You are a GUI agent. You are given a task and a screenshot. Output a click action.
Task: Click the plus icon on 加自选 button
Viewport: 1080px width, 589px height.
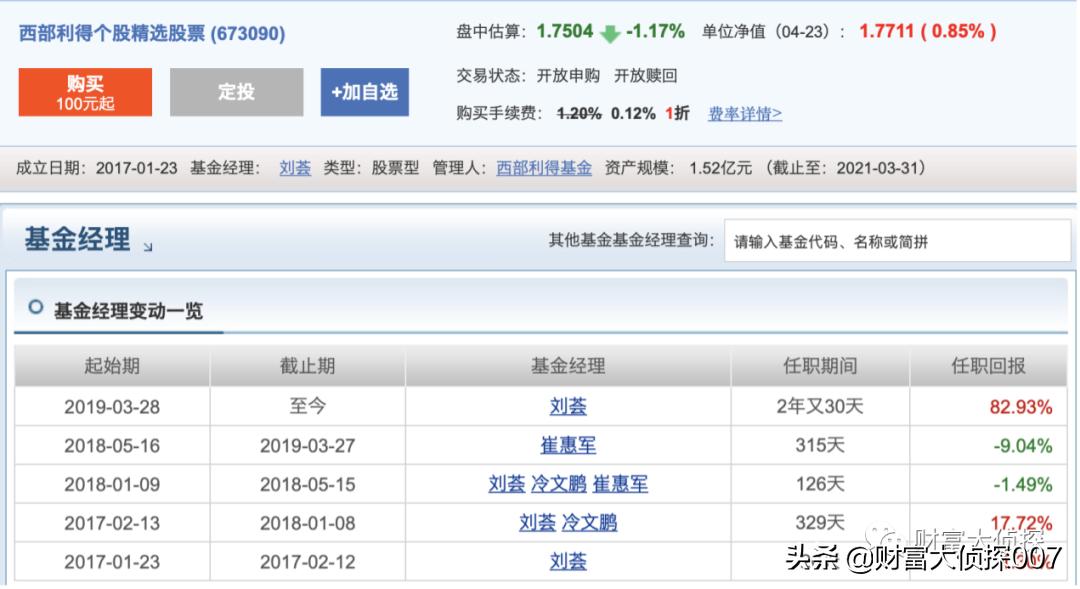point(337,94)
